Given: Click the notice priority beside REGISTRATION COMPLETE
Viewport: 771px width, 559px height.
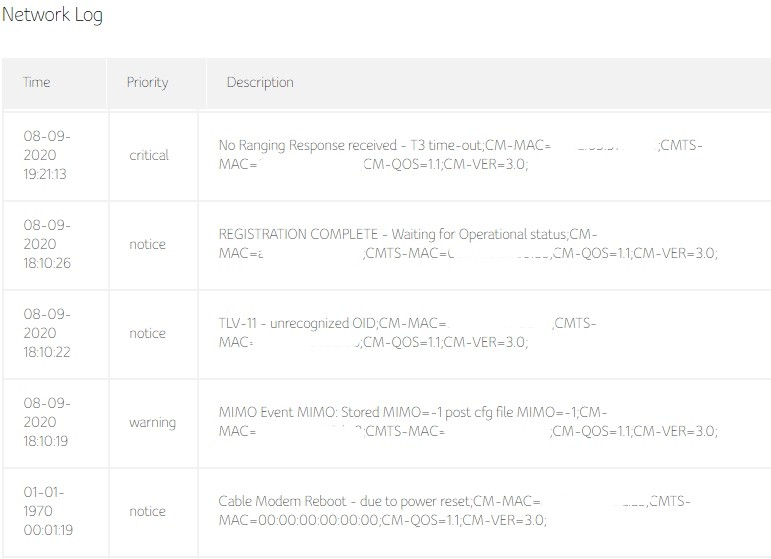Looking at the screenshot, I should click(147, 244).
